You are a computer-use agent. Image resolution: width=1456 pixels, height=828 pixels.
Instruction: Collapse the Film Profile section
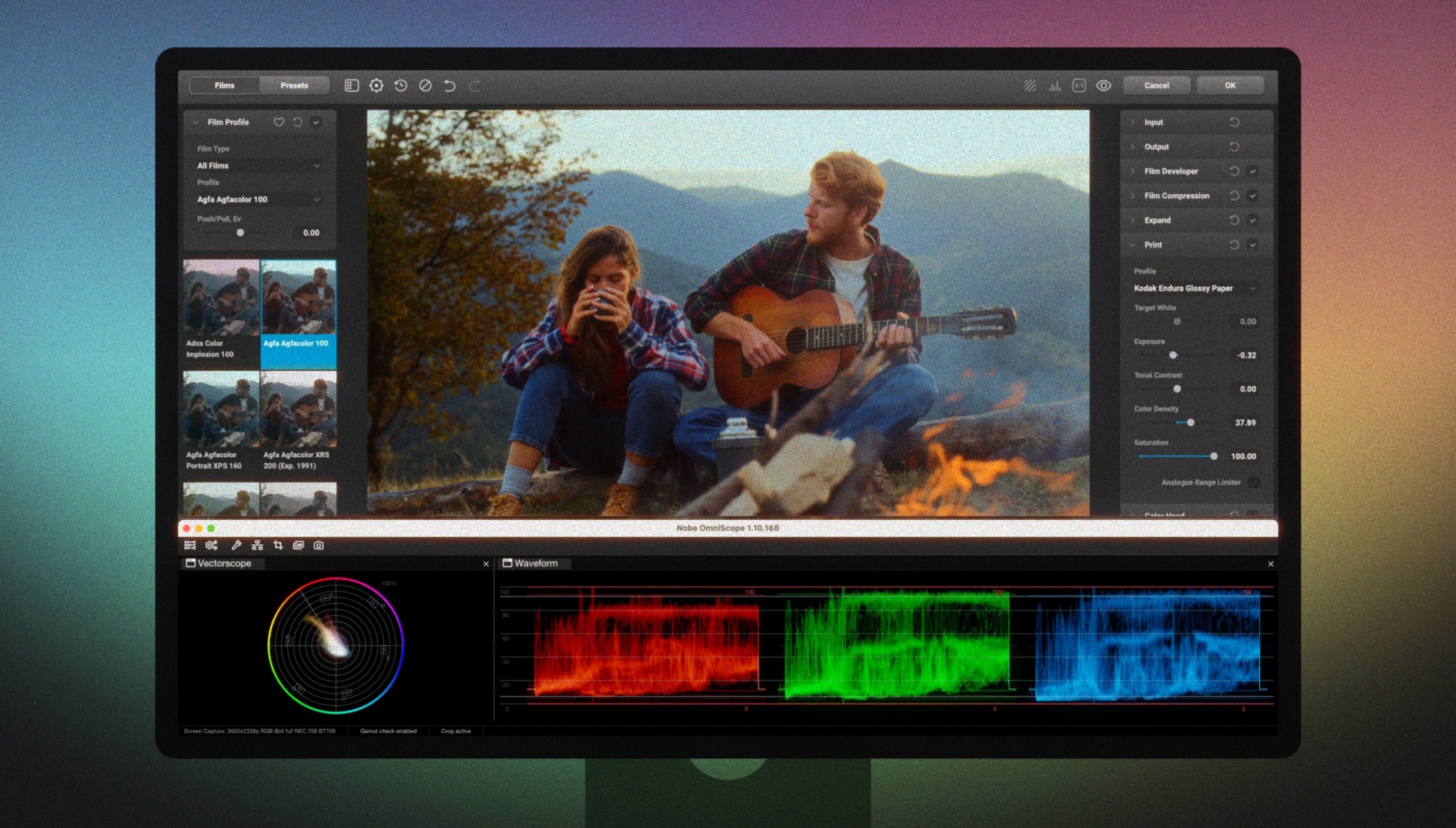click(x=195, y=122)
